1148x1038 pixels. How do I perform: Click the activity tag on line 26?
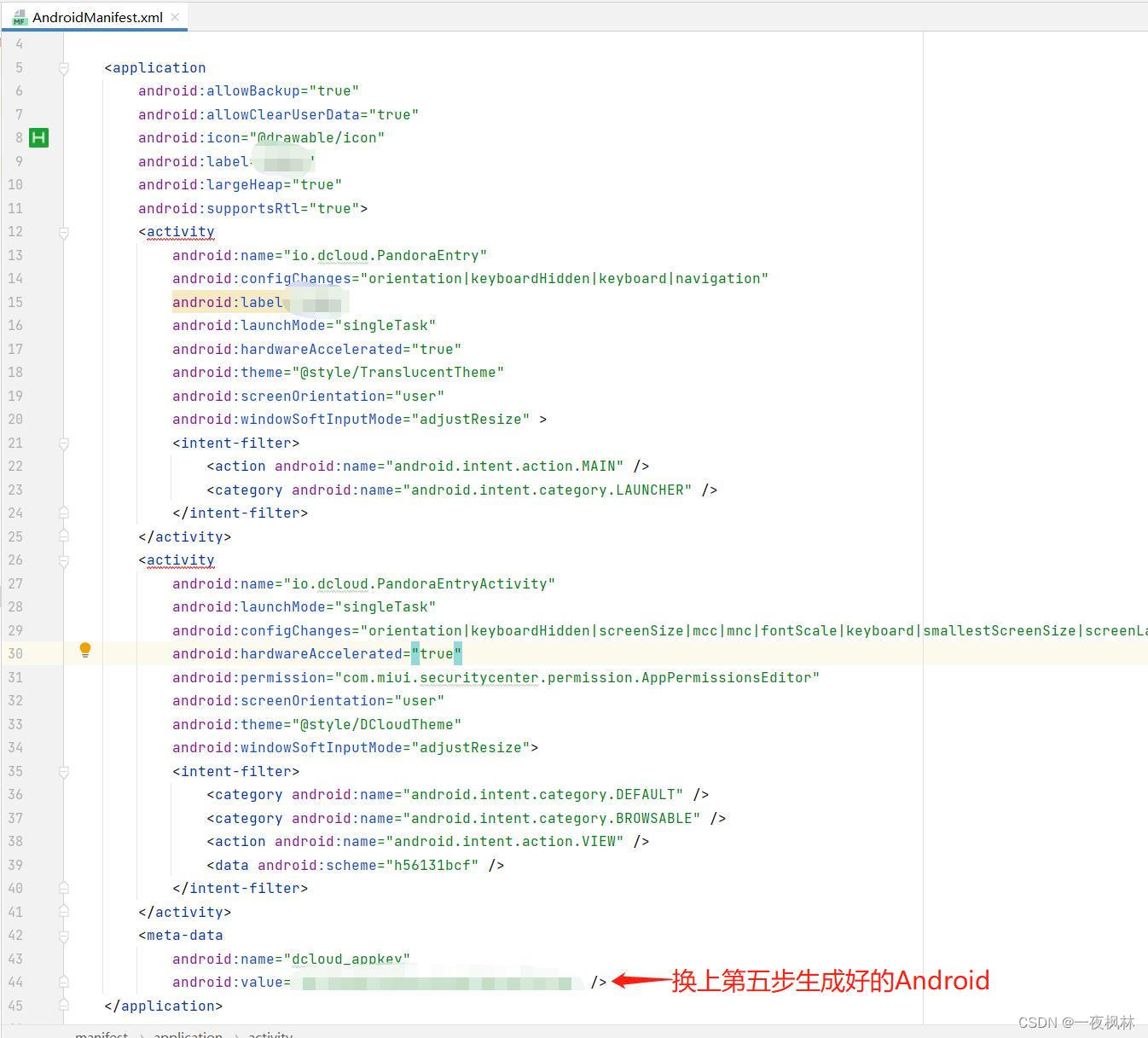tap(180, 560)
